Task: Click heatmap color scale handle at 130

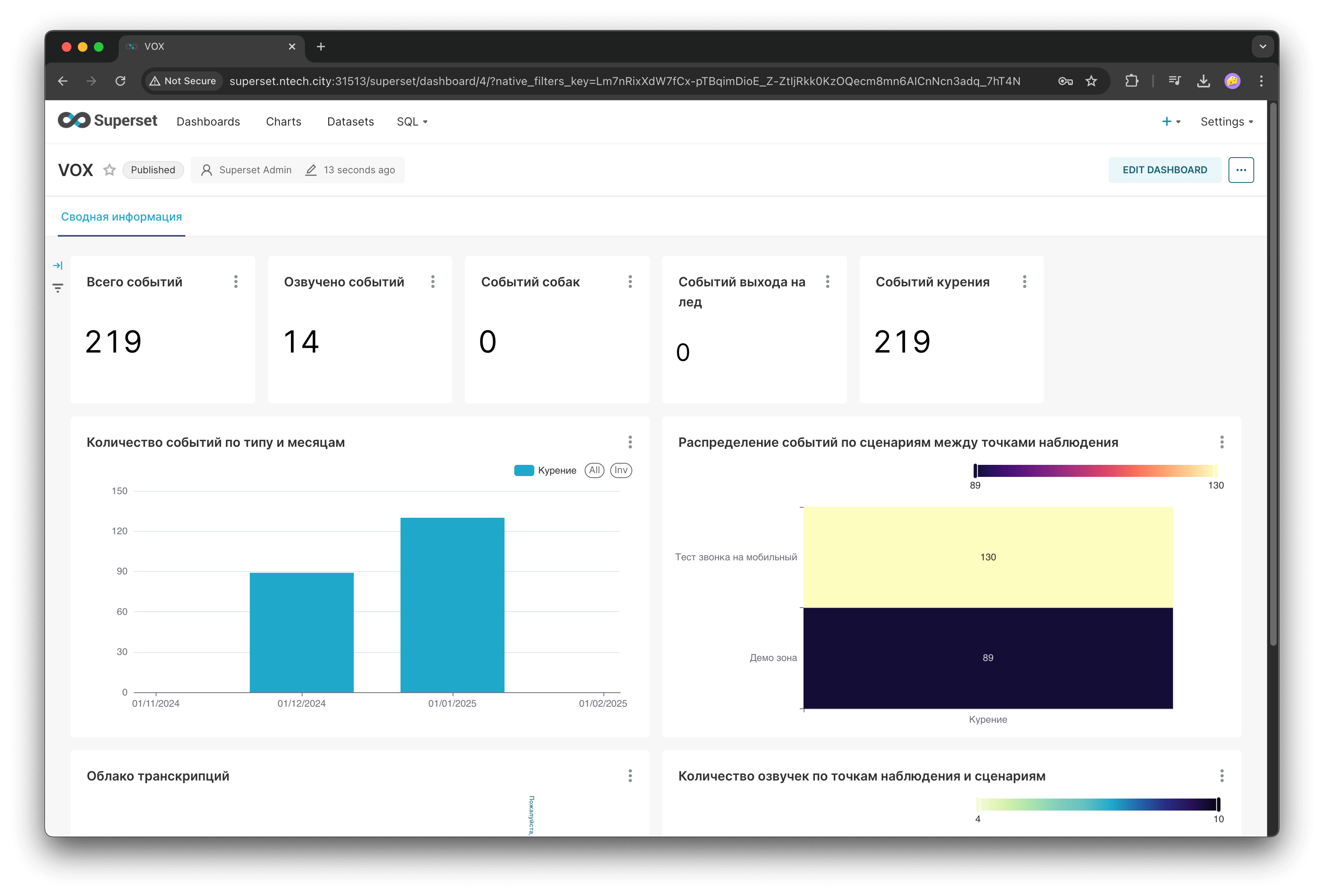Action: pyautogui.click(x=1216, y=470)
